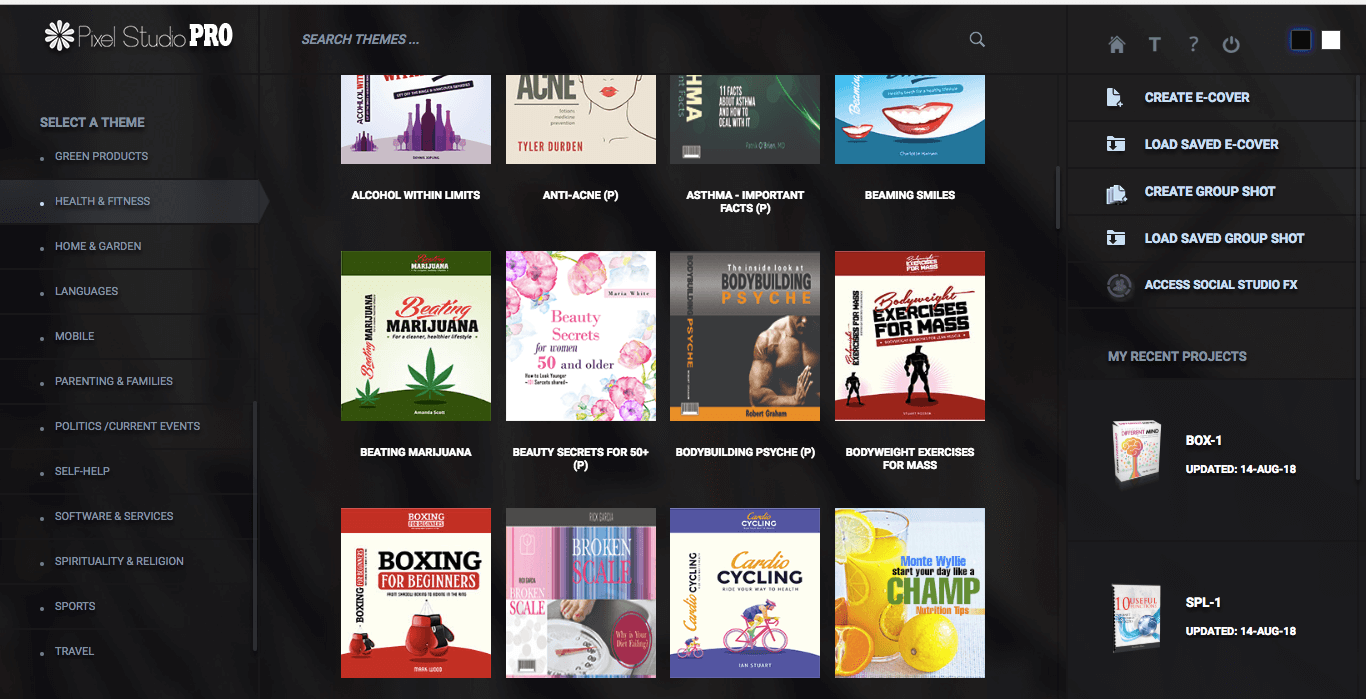Choose Create Group Shot
1366x699 pixels.
click(1210, 192)
